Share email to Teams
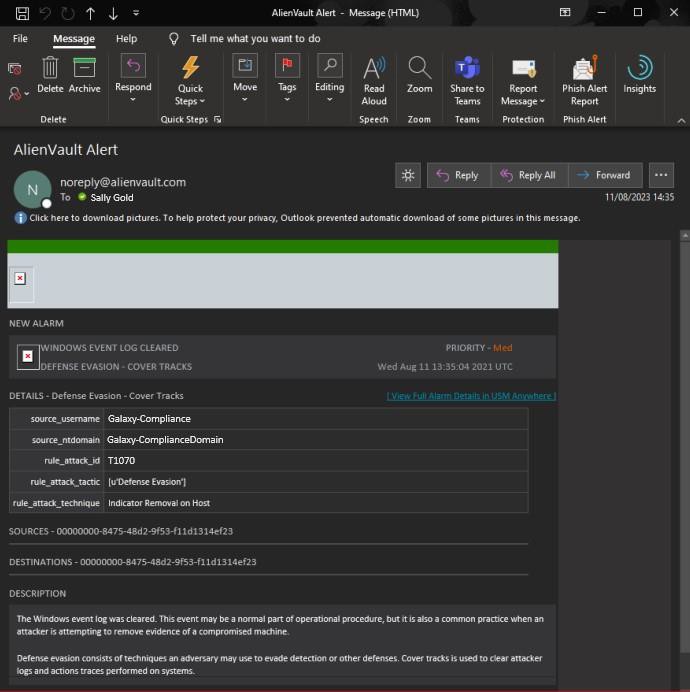 tap(467, 79)
